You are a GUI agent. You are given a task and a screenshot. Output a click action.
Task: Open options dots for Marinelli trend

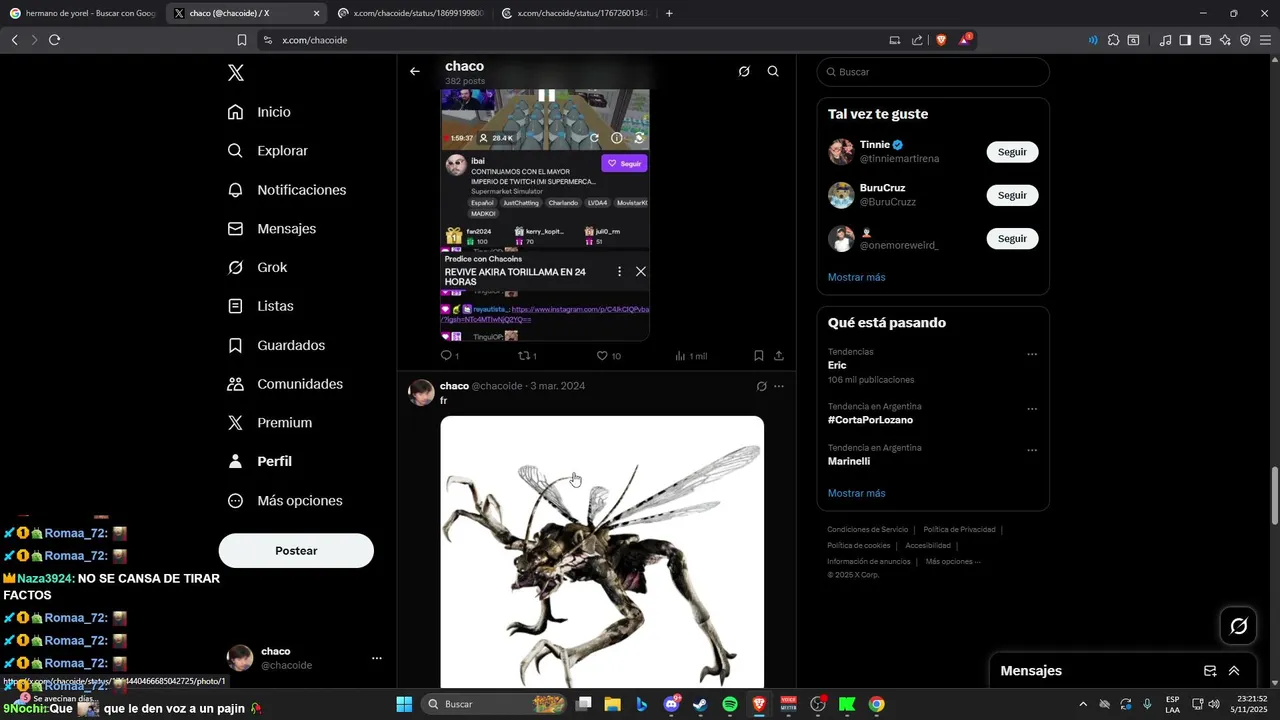coord(1032,450)
